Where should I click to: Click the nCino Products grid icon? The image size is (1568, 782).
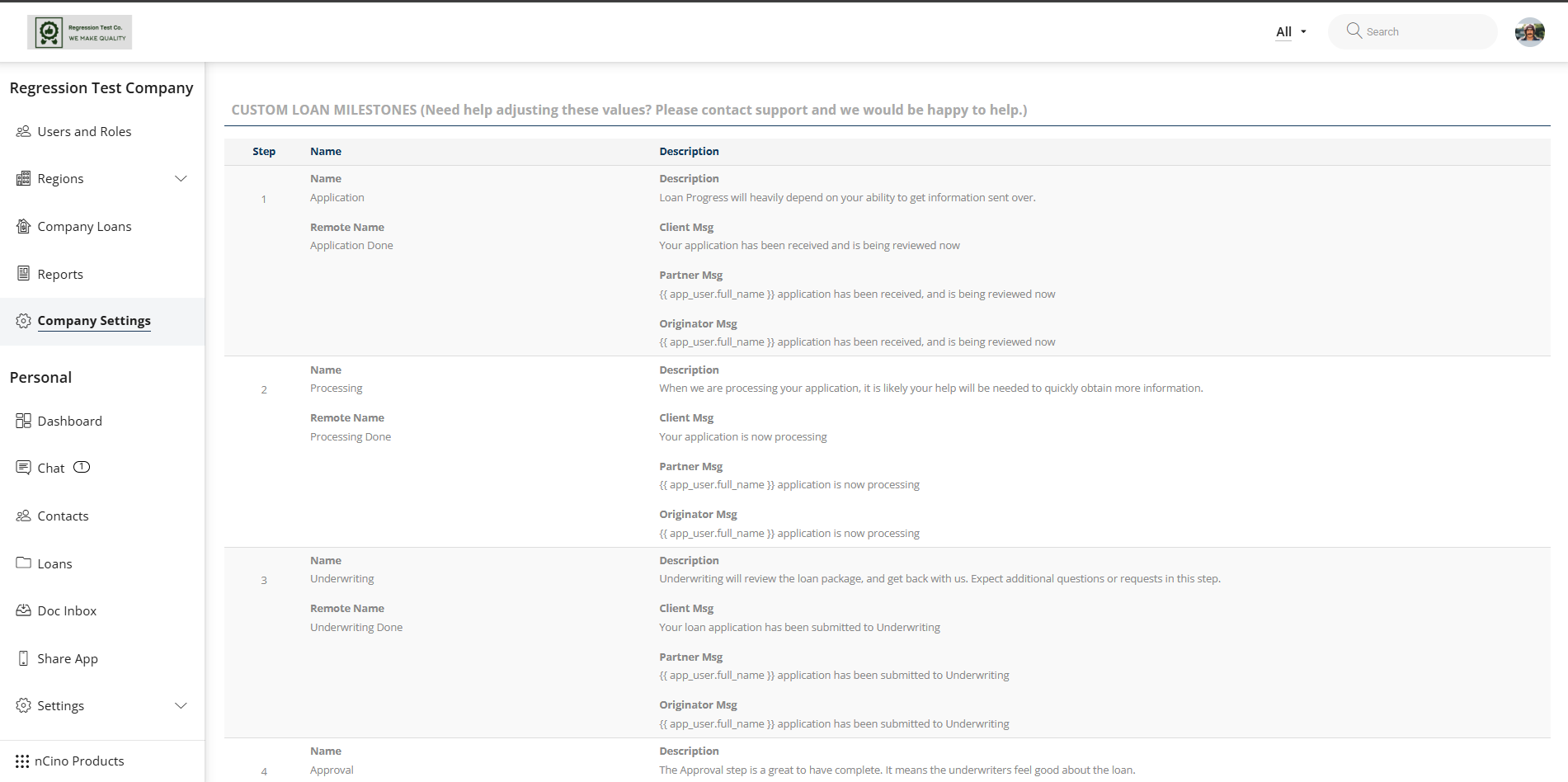coord(22,761)
